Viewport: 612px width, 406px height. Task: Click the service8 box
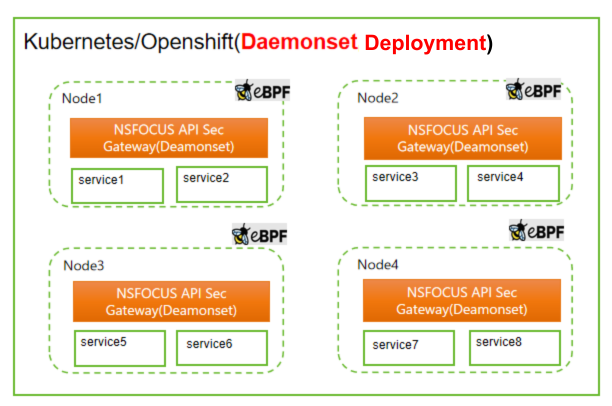tap(514, 346)
